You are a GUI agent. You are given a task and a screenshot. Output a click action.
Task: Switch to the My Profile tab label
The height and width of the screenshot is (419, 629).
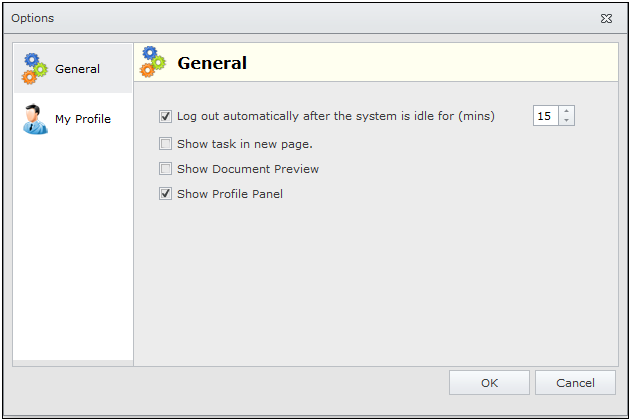83,119
